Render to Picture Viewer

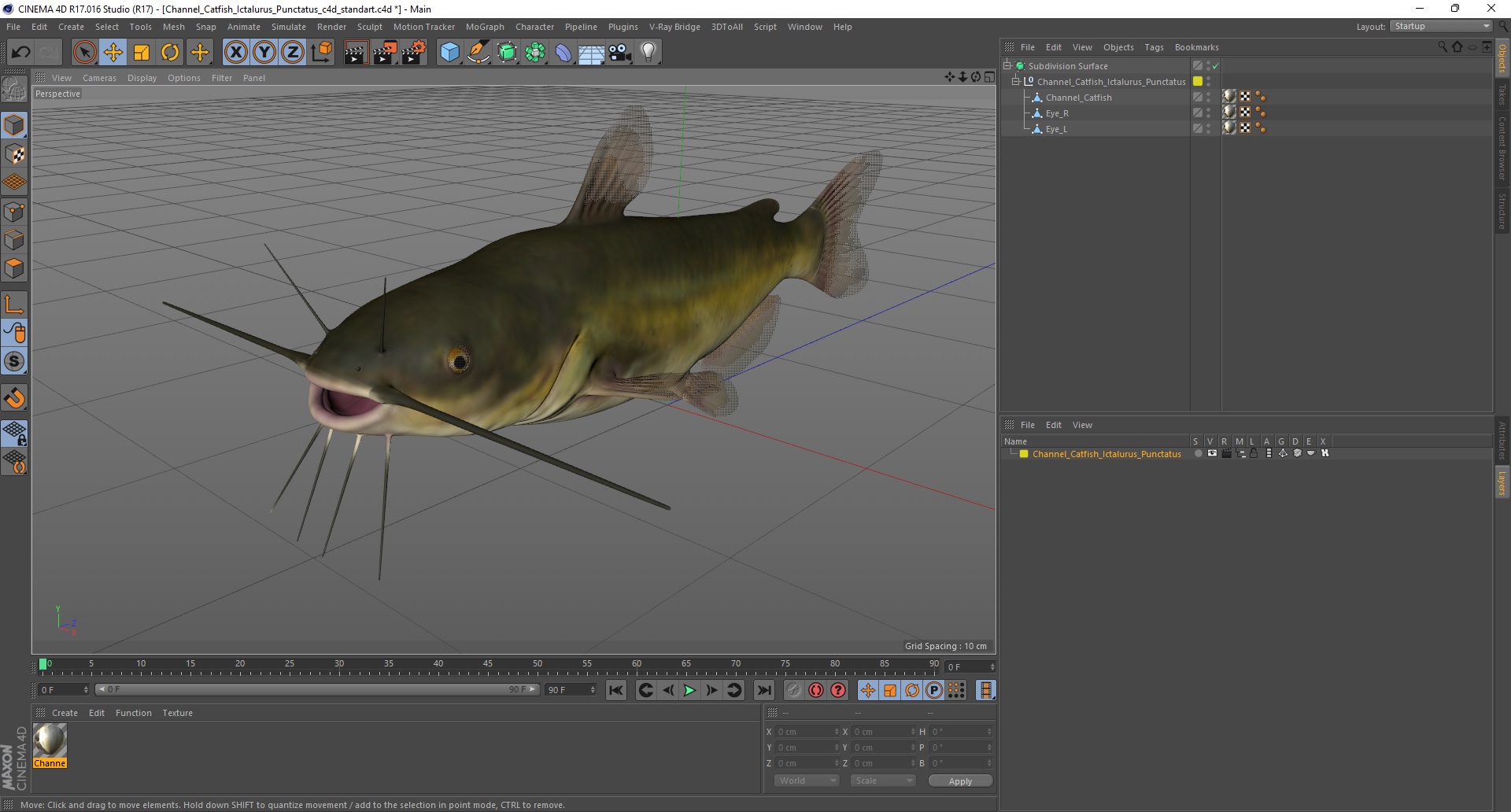[x=385, y=53]
